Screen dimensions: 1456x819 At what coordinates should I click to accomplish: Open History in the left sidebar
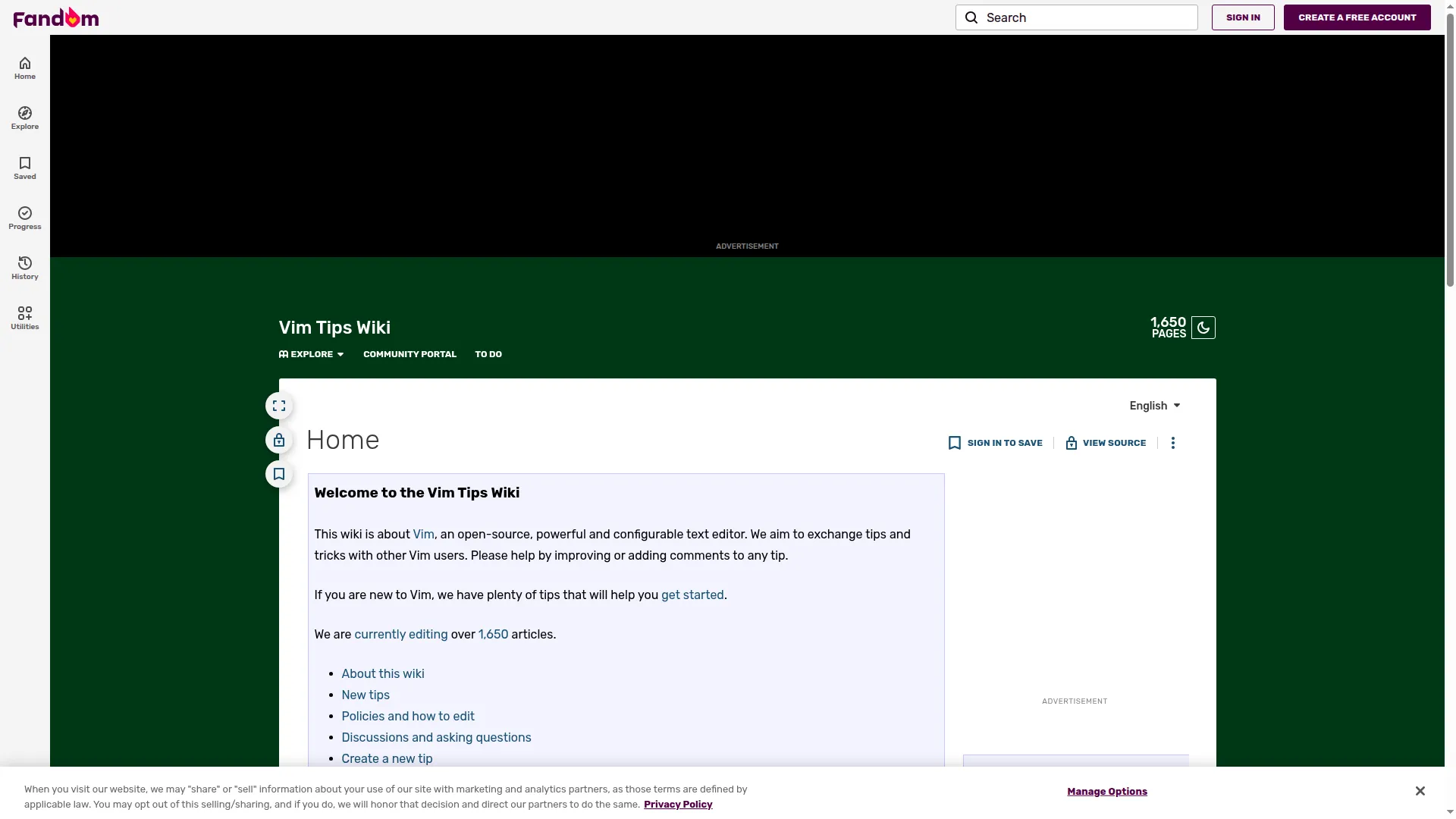[x=25, y=268]
